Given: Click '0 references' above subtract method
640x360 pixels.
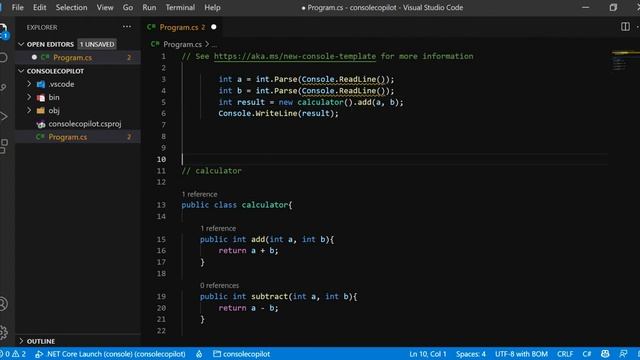Looking at the screenshot, I should pyautogui.click(x=219, y=285).
